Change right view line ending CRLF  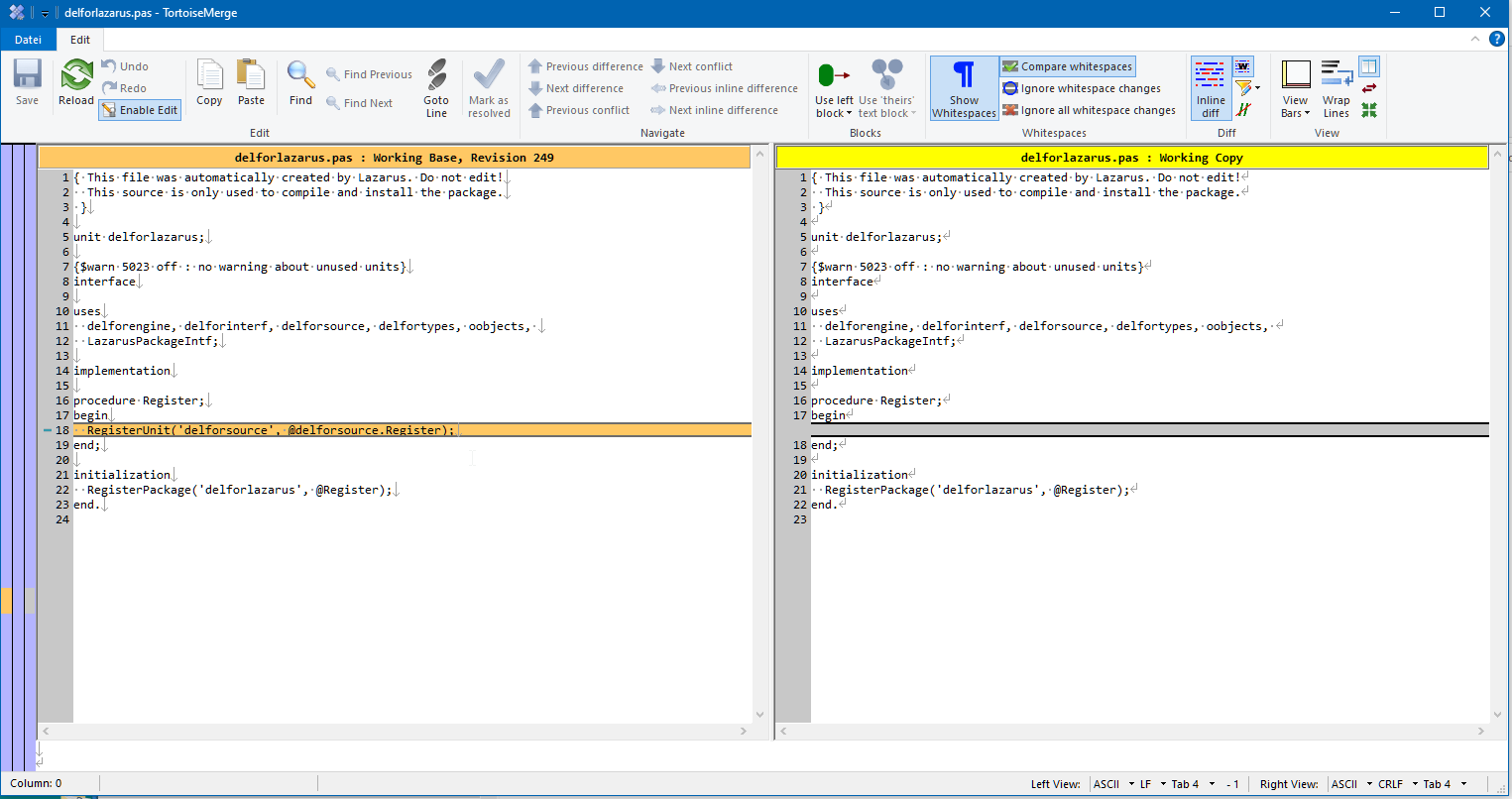click(1396, 784)
